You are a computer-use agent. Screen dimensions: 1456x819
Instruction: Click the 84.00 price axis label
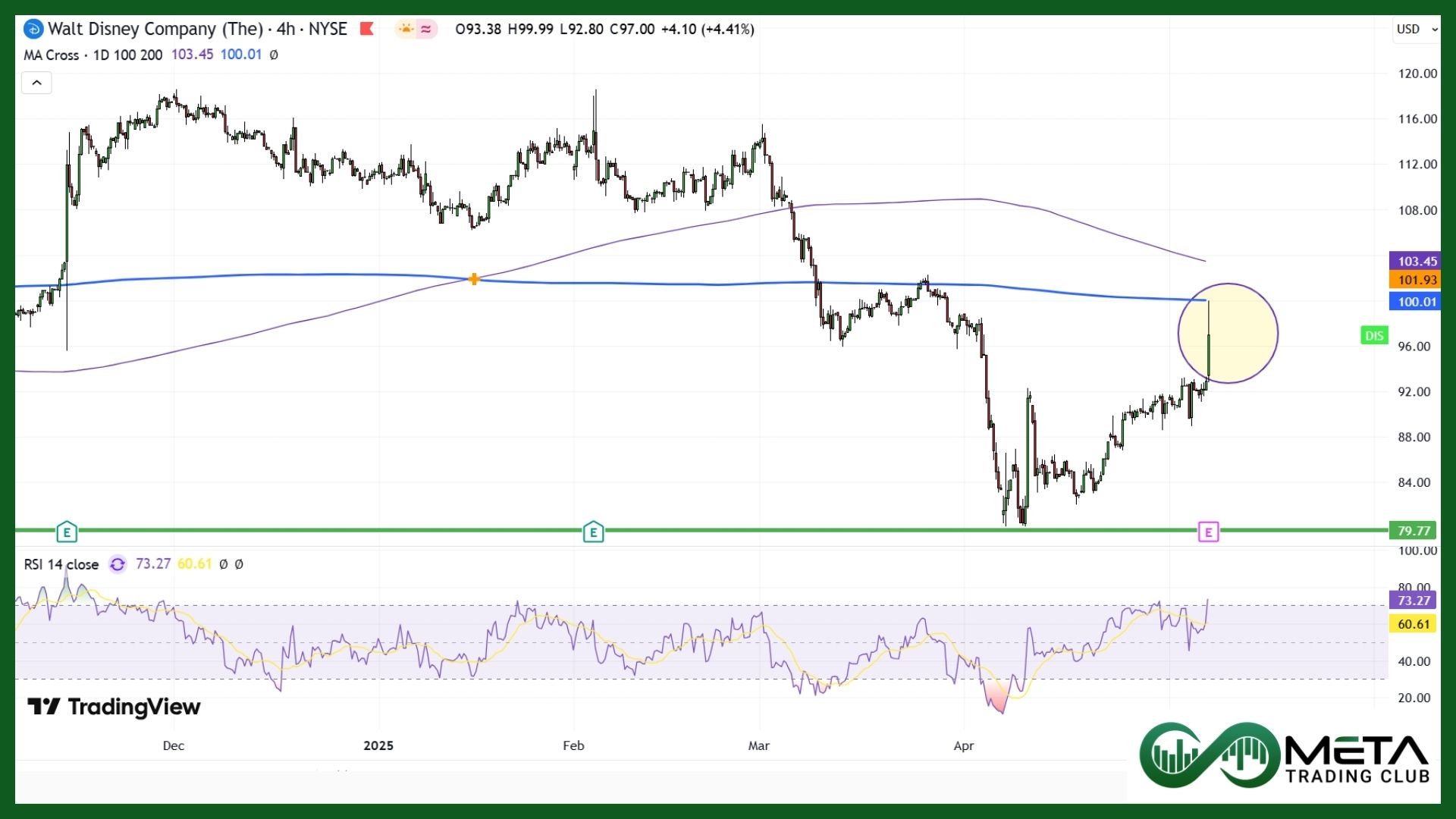[x=1414, y=482]
